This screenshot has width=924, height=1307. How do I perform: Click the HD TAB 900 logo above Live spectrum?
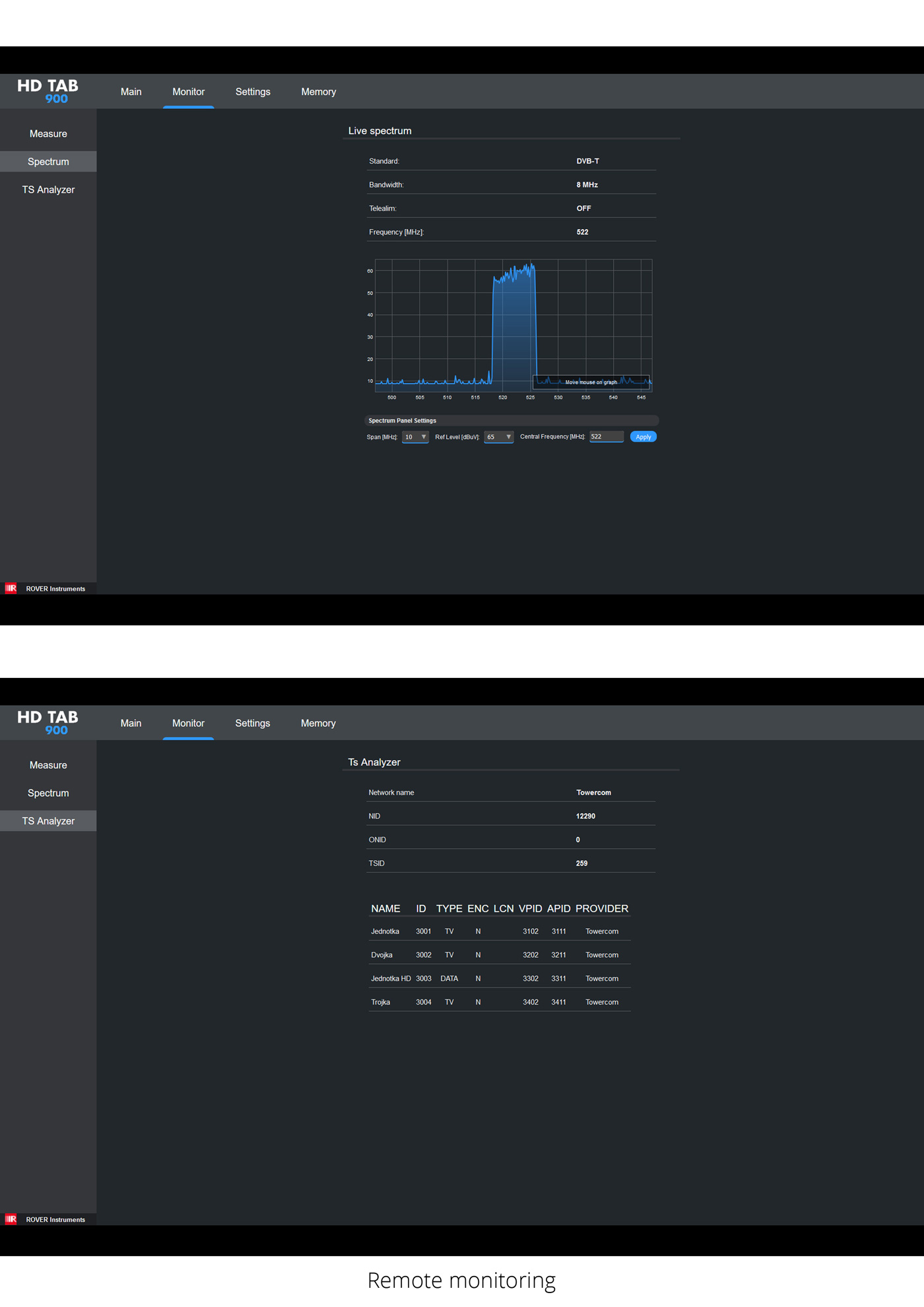[x=48, y=91]
